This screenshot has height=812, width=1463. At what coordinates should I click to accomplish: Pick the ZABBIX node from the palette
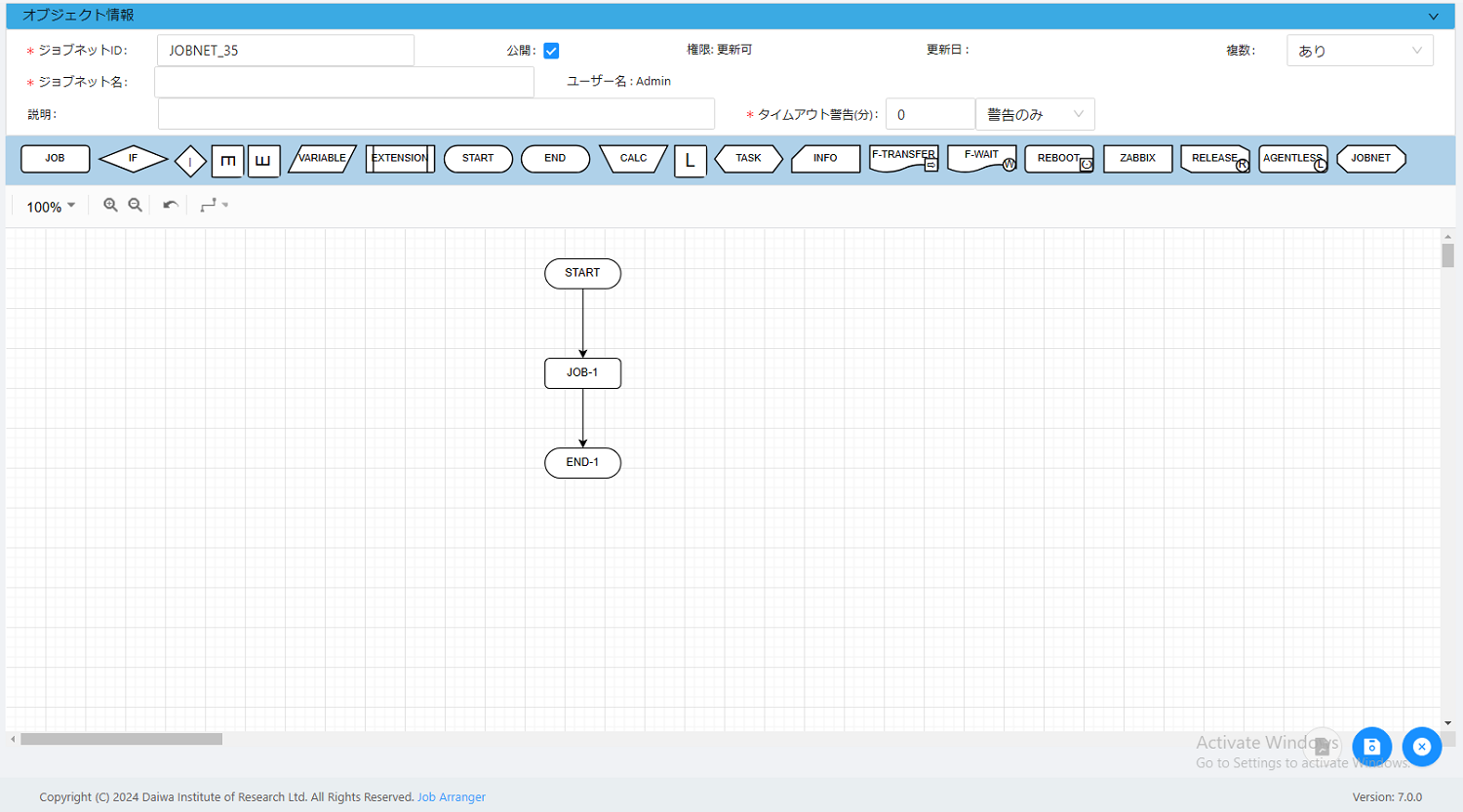click(x=1137, y=158)
